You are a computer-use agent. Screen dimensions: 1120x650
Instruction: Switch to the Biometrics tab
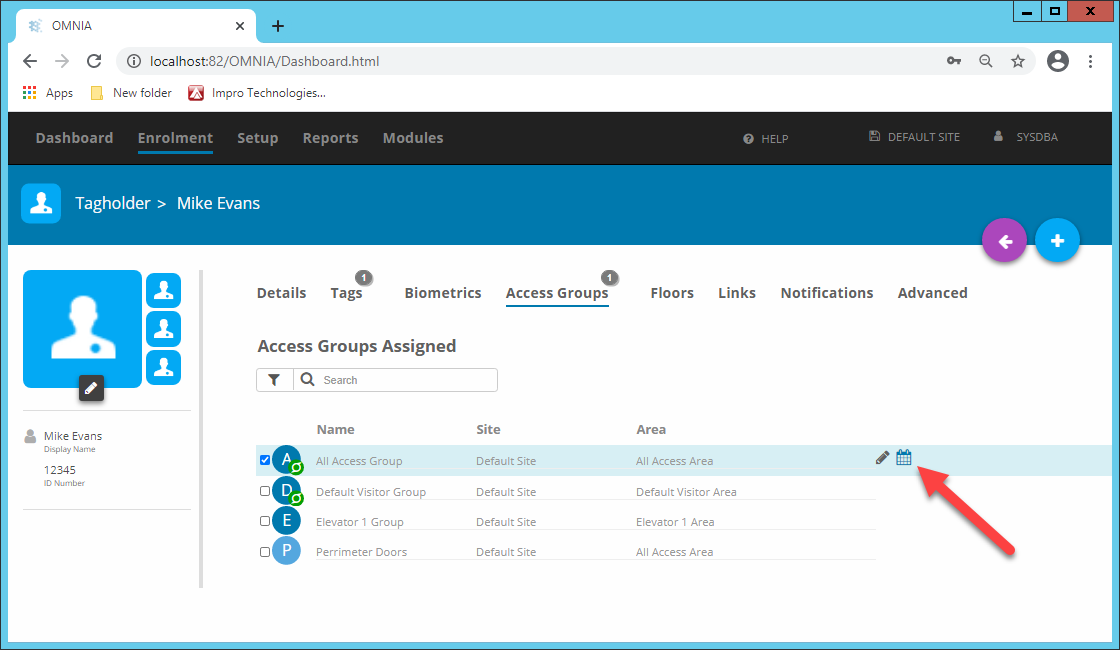click(x=443, y=293)
